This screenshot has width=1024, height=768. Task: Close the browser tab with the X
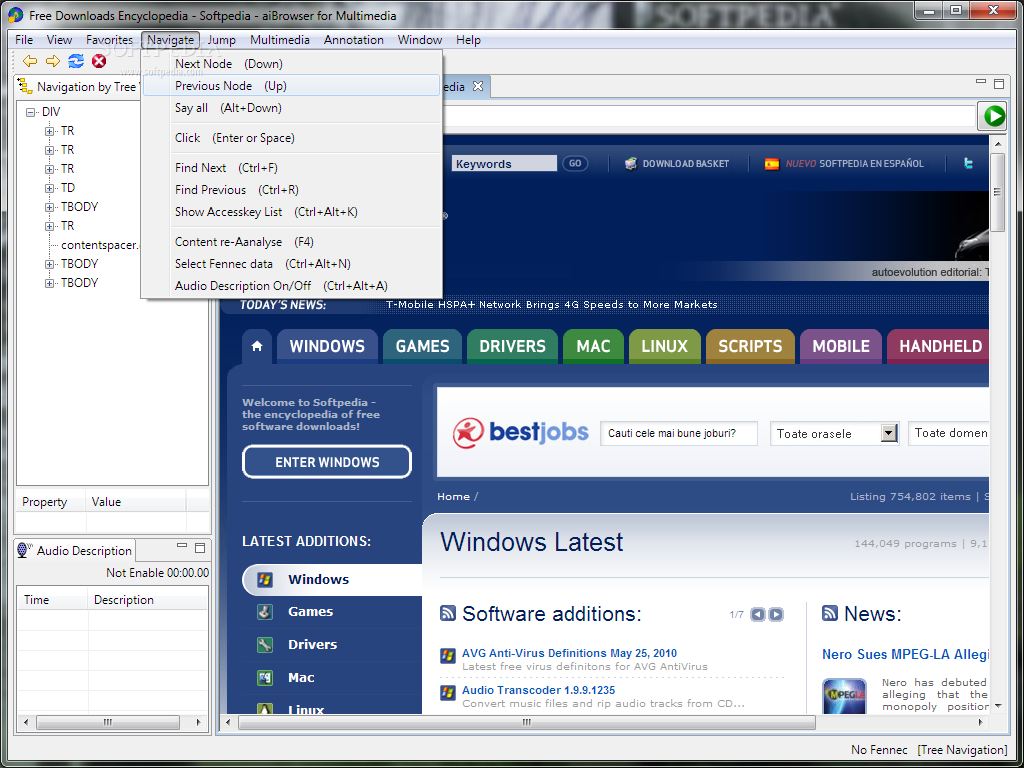[477, 86]
